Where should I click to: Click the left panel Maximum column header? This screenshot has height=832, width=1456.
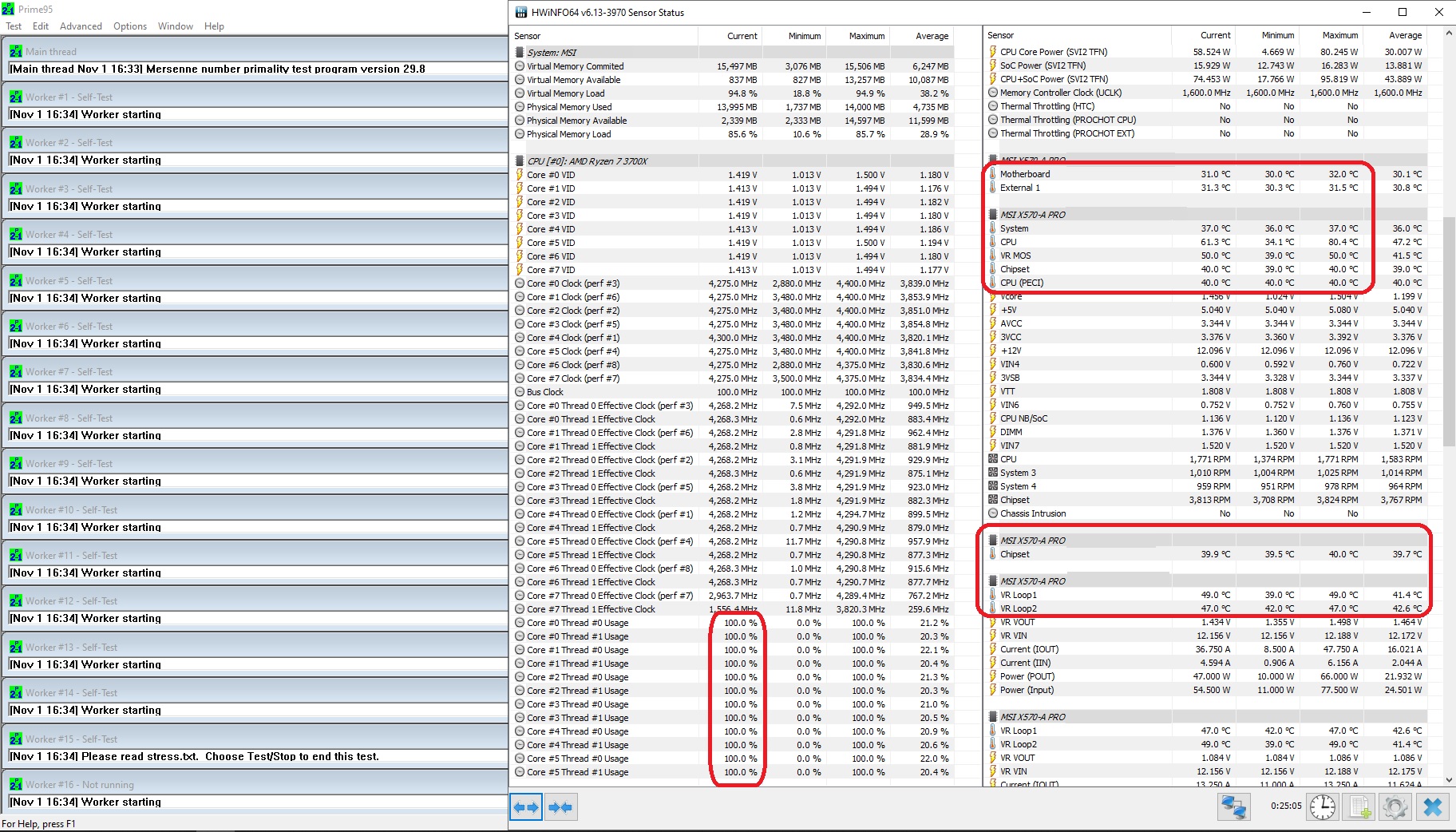click(857, 36)
